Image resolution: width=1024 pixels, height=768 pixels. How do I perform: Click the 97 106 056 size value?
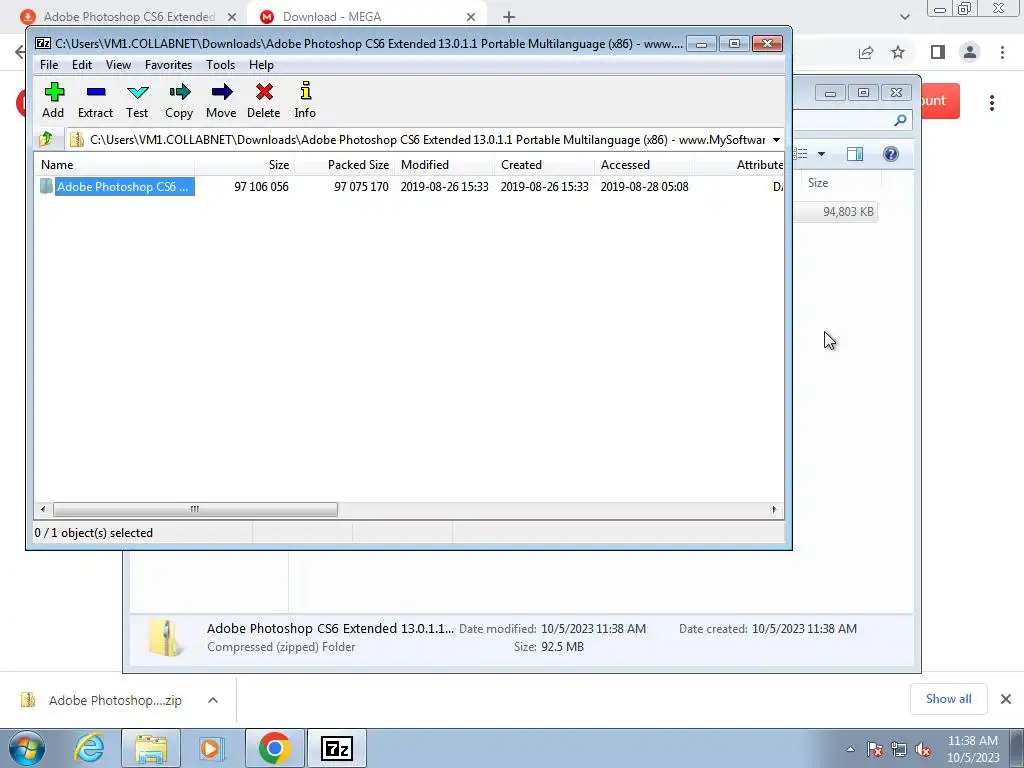point(261,187)
